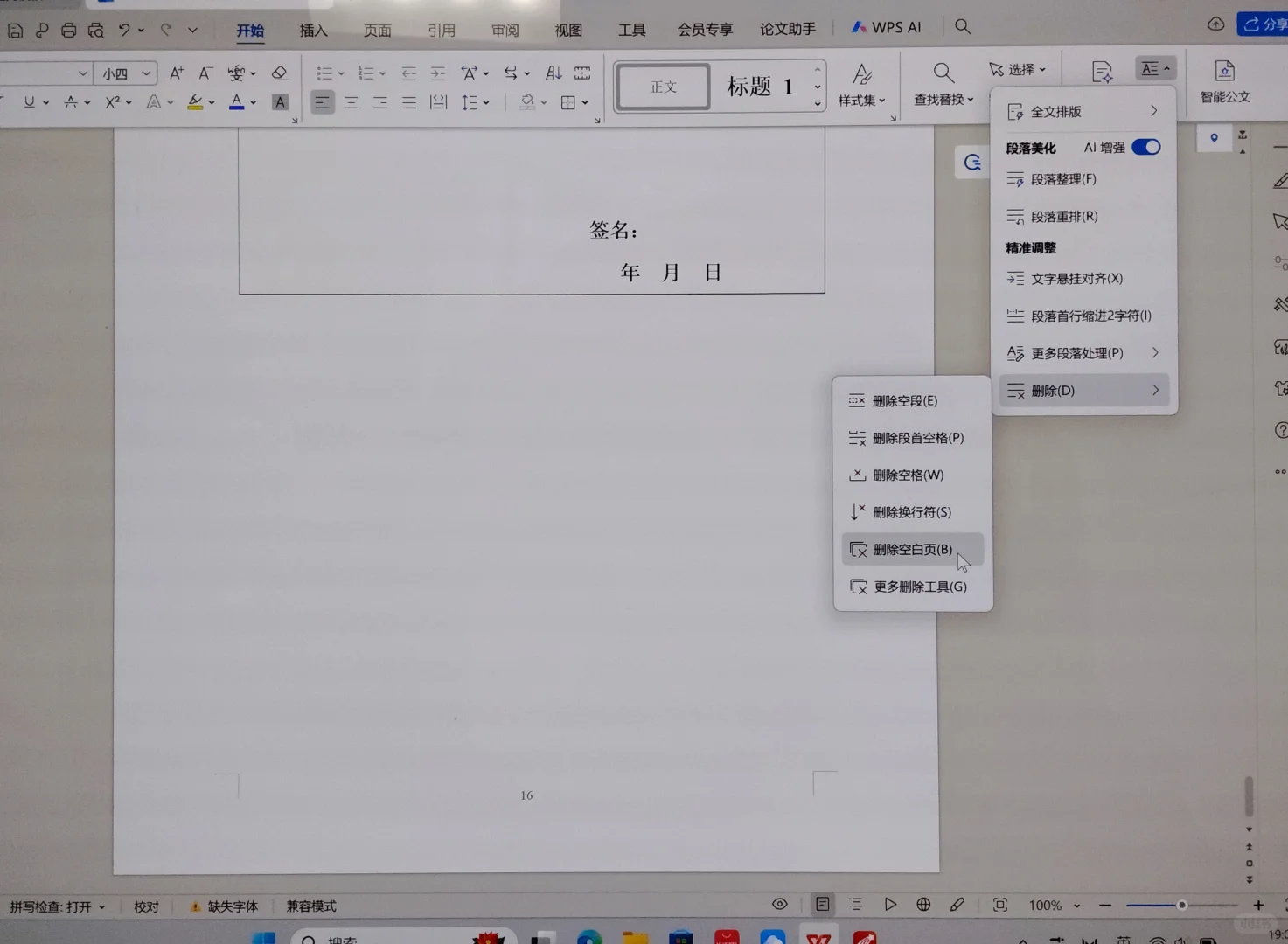1288x944 pixels.
Task: Open the 智能公文 tool
Action: tap(1225, 81)
